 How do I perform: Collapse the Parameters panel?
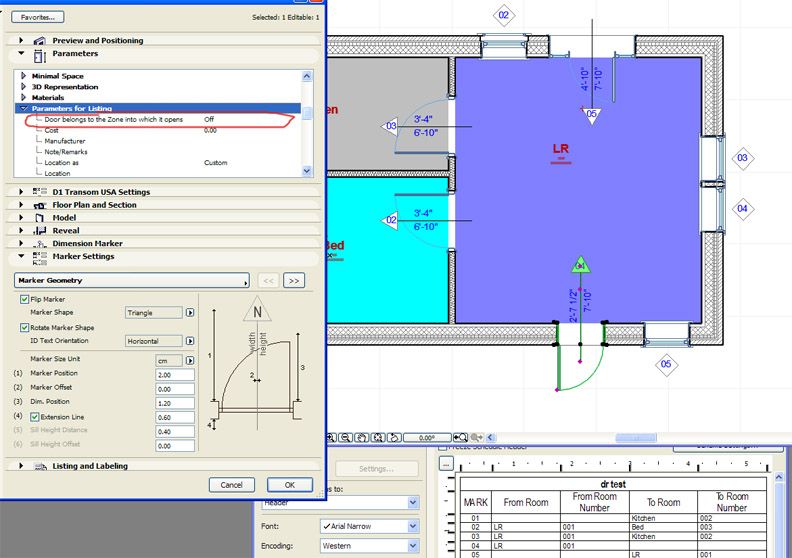(x=21, y=53)
